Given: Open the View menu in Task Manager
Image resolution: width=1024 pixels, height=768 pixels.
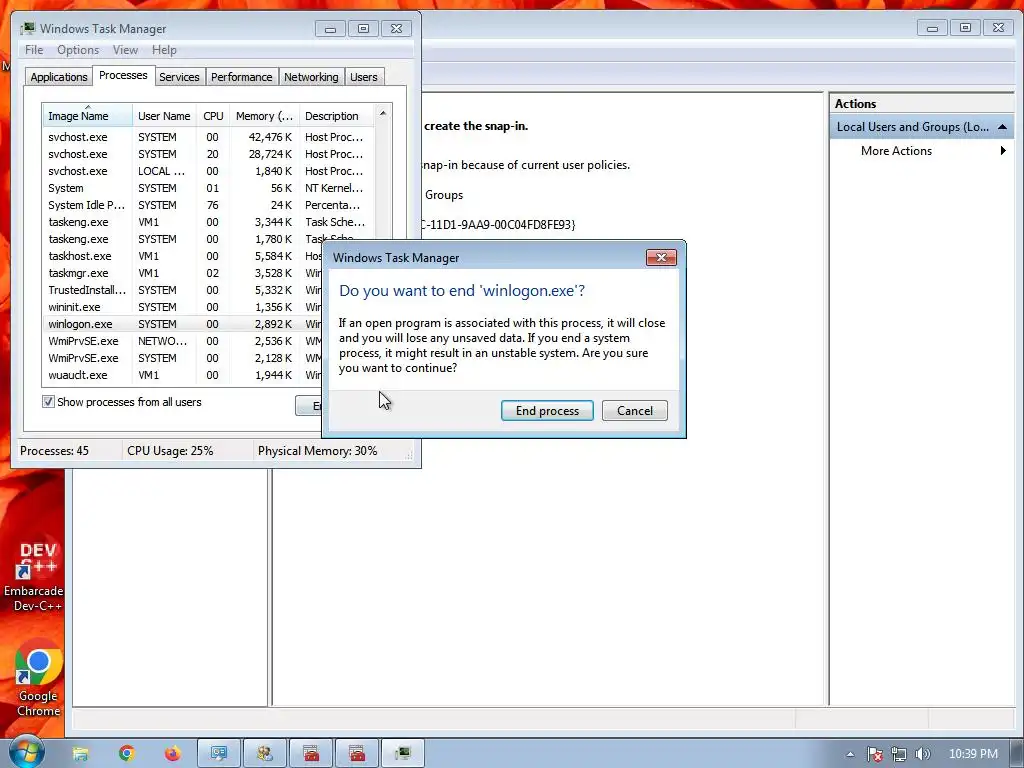Looking at the screenshot, I should point(125,50).
